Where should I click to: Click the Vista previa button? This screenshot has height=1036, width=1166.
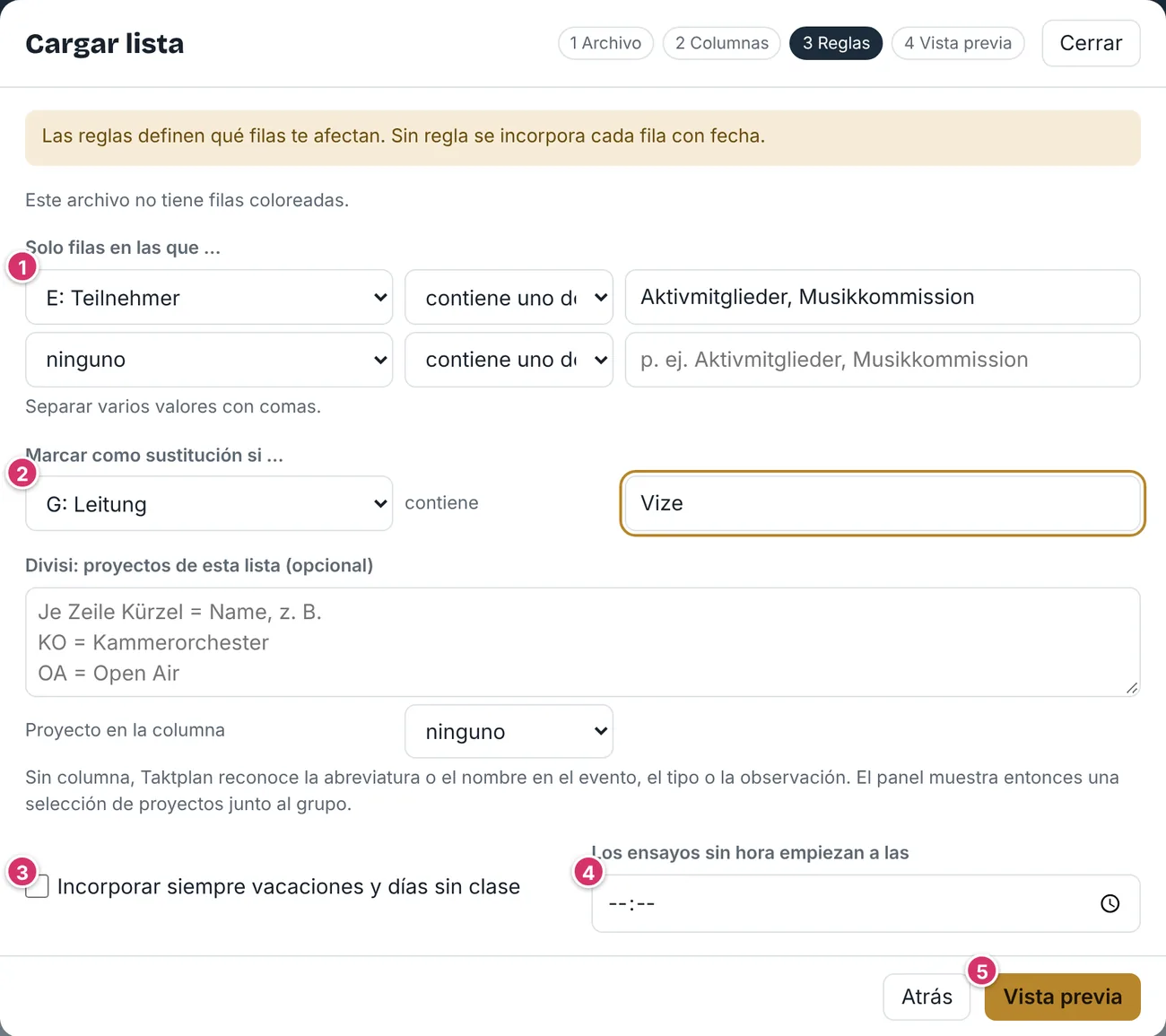[x=1063, y=997]
